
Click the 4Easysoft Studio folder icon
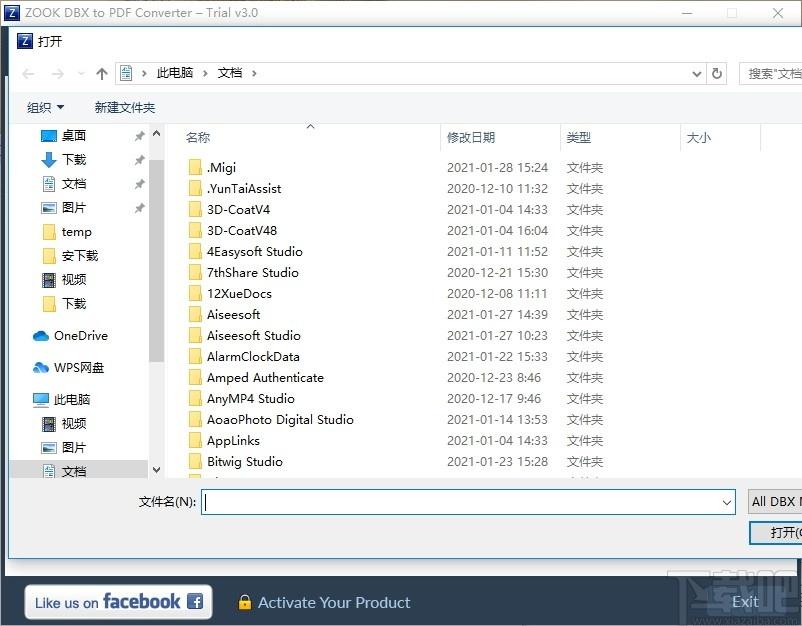195,251
